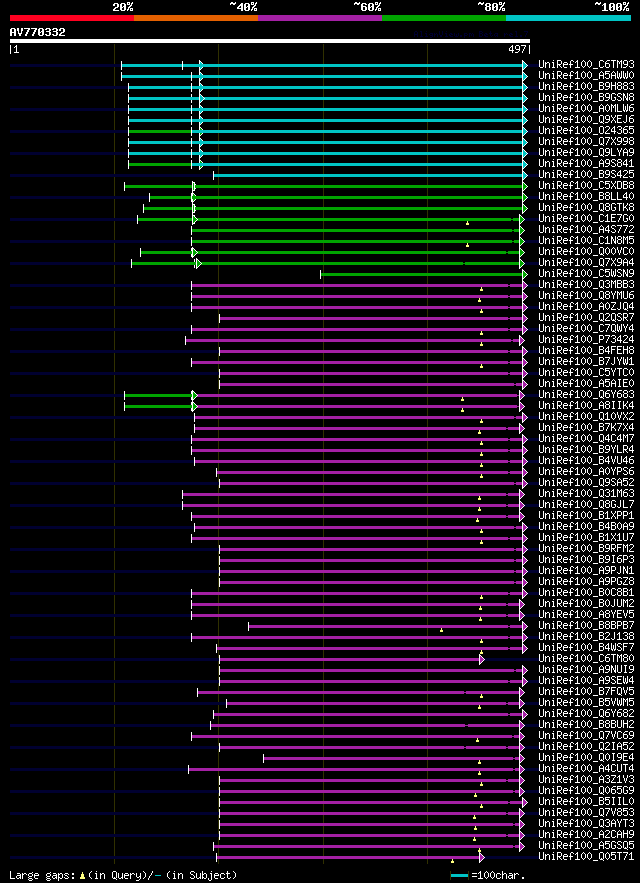Click the cyan arrowhead ending the B9S425 alignment
The height and width of the screenshot is (883, 640).
pyautogui.click(x=525, y=175)
